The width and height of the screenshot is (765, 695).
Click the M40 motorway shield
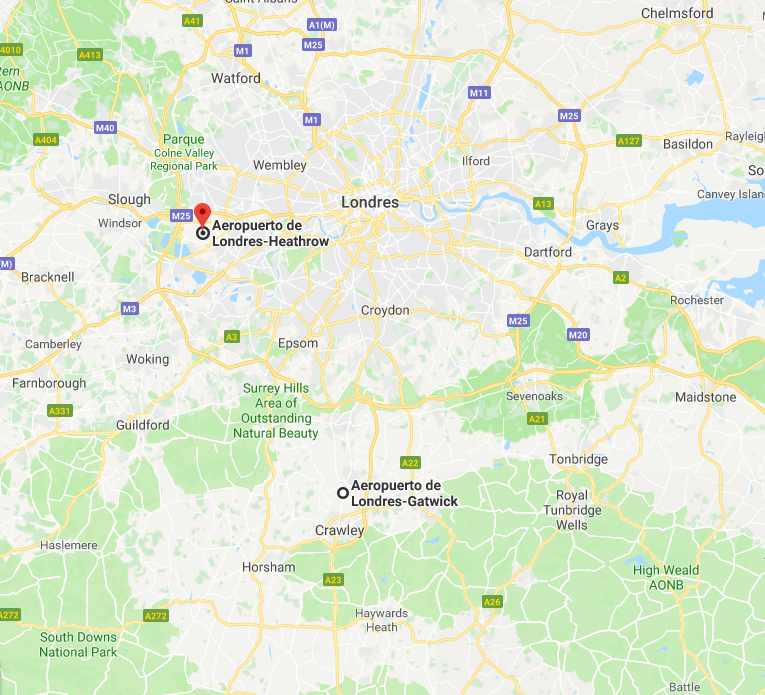coord(105,128)
